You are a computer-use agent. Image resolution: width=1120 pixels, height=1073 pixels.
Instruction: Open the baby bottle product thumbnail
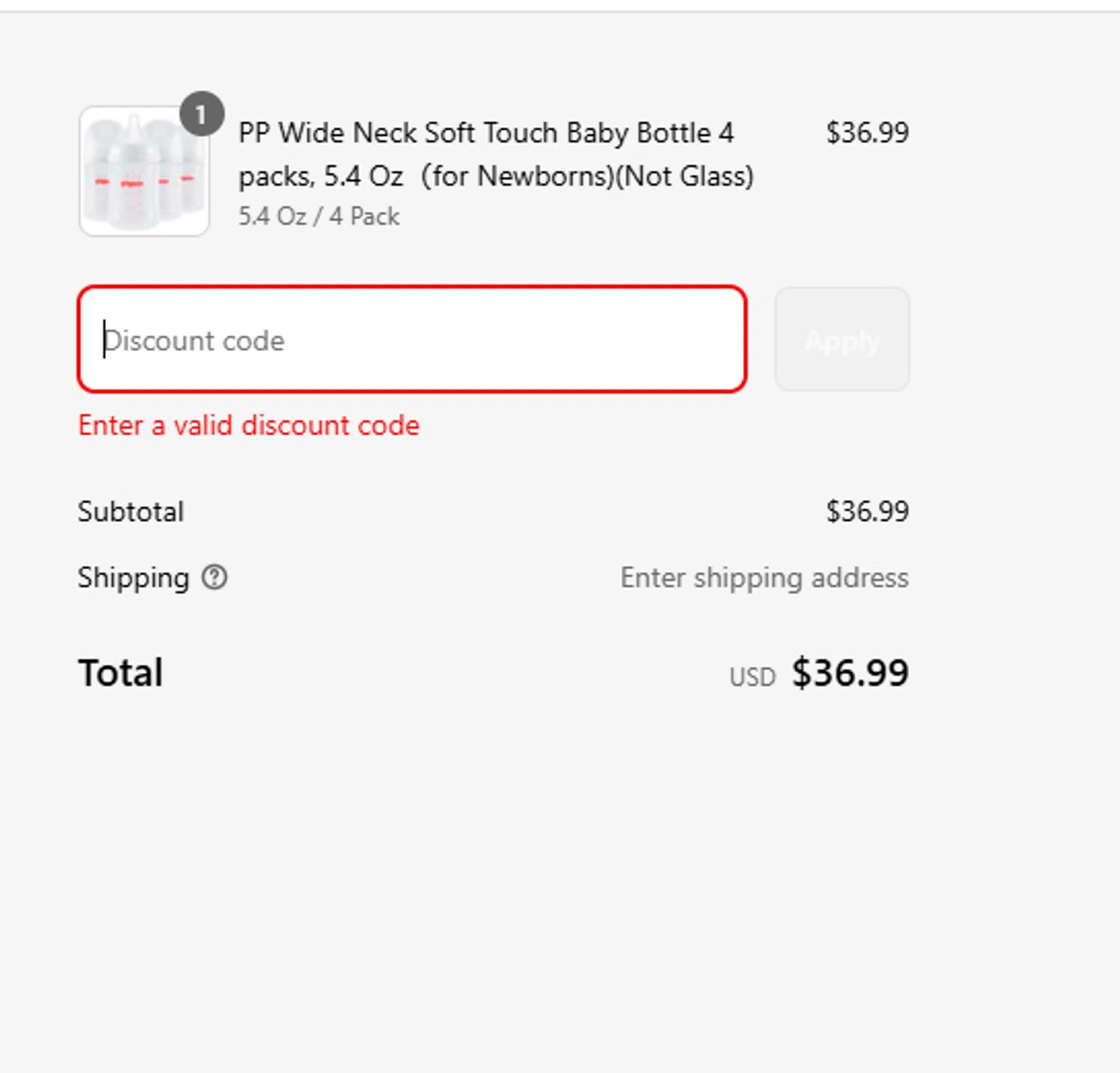point(143,172)
